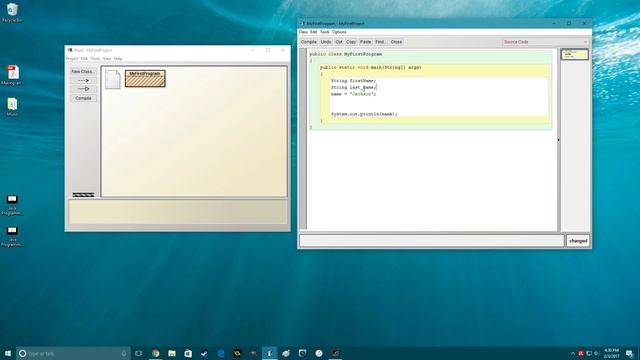The height and width of the screenshot is (360, 640).
Task: Click Find... in the editor toolbar
Action: (380, 42)
